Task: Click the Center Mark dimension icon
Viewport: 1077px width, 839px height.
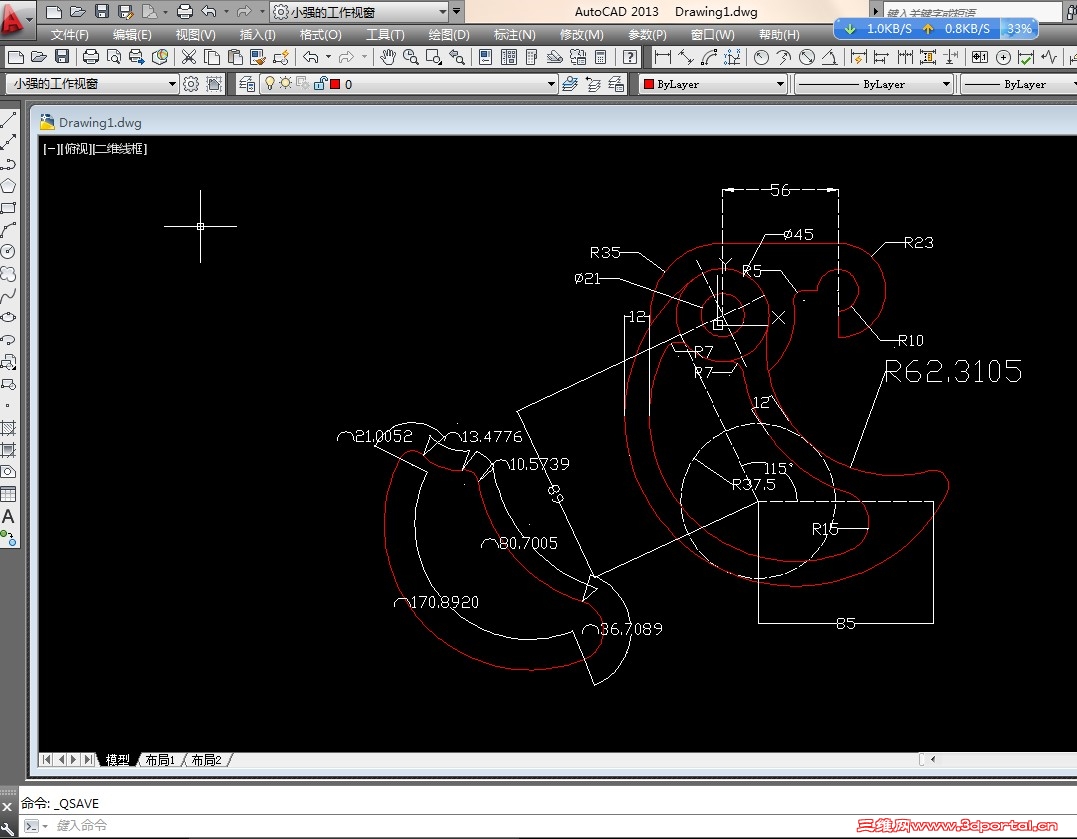Action: [1004, 57]
